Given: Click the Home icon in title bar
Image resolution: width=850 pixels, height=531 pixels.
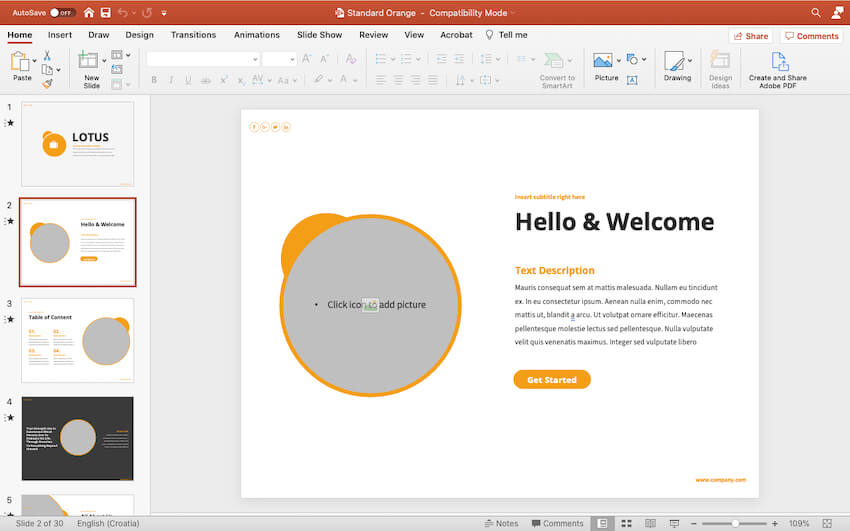Looking at the screenshot, I should tap(88, 13).
